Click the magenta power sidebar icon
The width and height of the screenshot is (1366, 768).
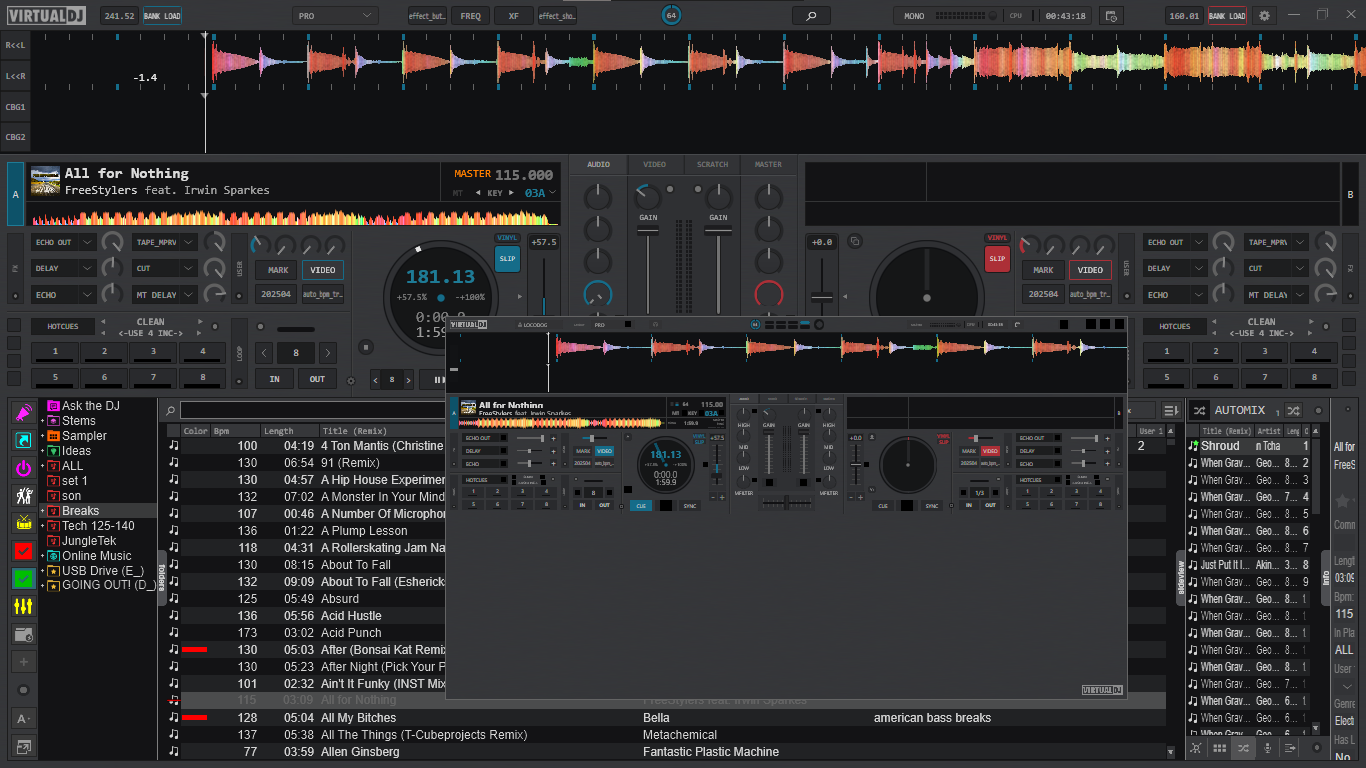point(24,468)
